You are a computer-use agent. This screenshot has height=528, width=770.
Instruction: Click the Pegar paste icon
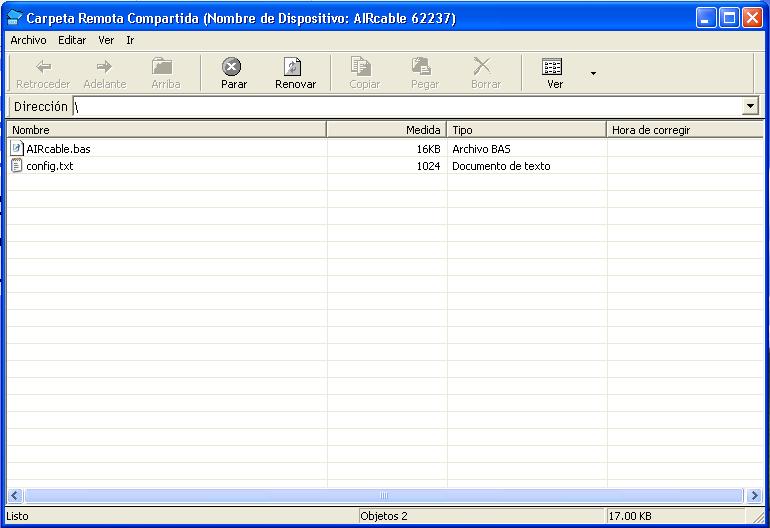(x=421, y=66)
